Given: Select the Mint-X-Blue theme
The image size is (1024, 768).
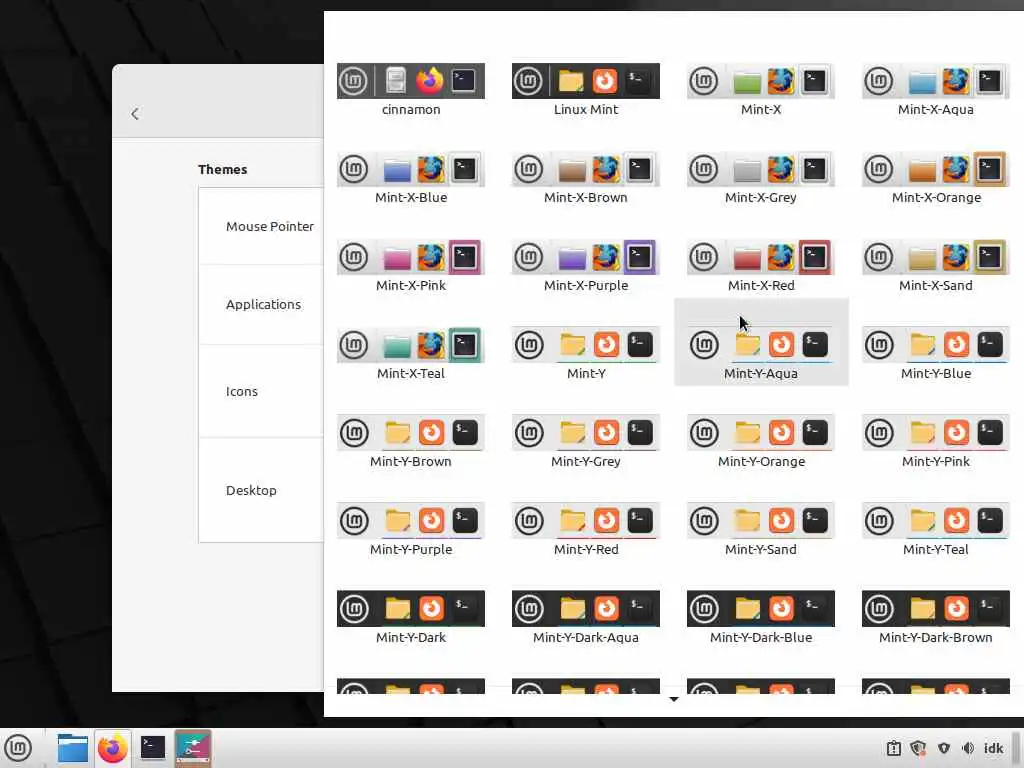Looking at the screenshot, I should [411, 178].
